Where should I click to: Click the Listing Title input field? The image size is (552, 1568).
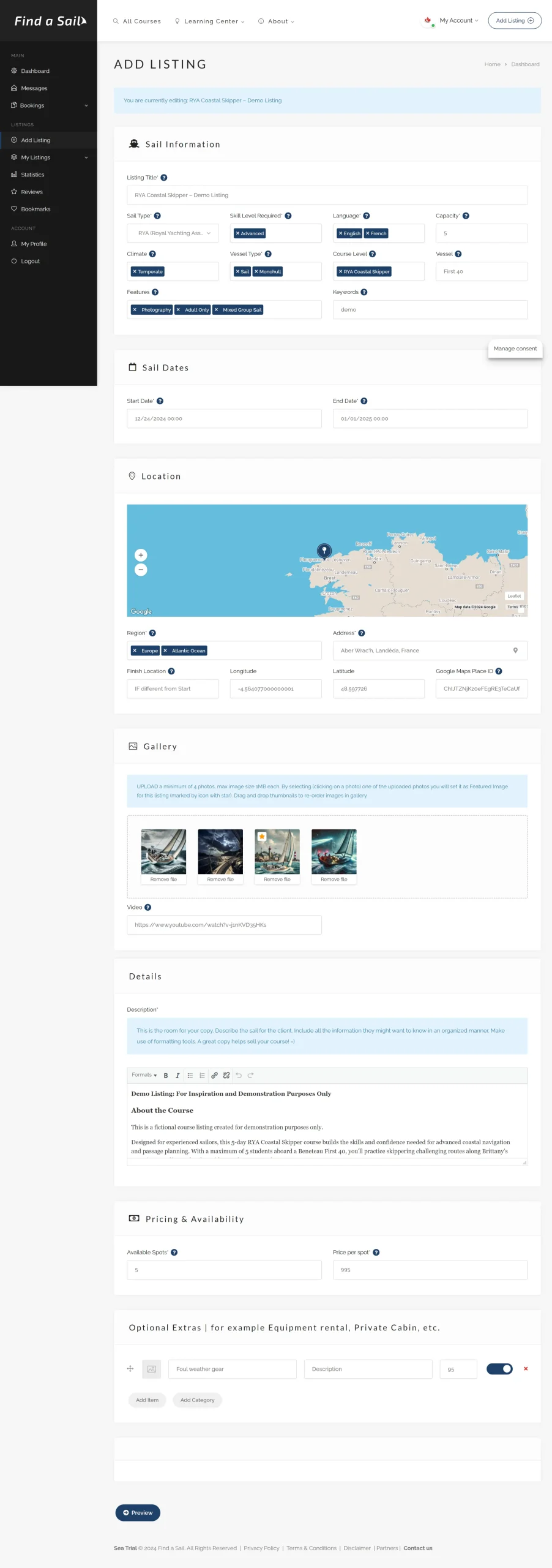[x=327, y=195]
